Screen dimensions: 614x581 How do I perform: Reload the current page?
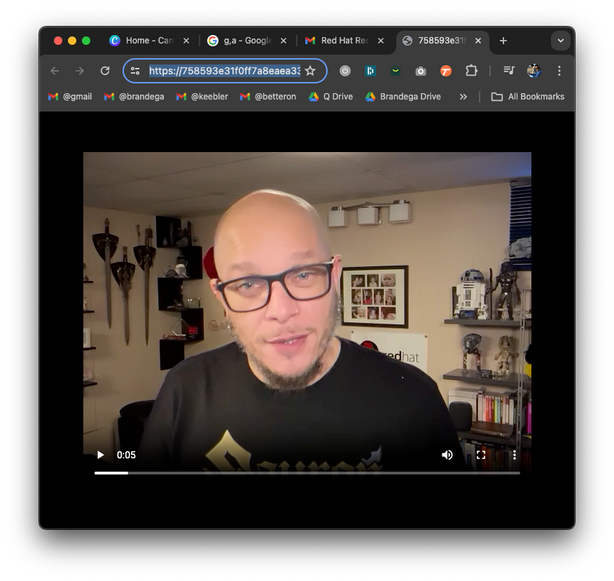click(105, 71)
